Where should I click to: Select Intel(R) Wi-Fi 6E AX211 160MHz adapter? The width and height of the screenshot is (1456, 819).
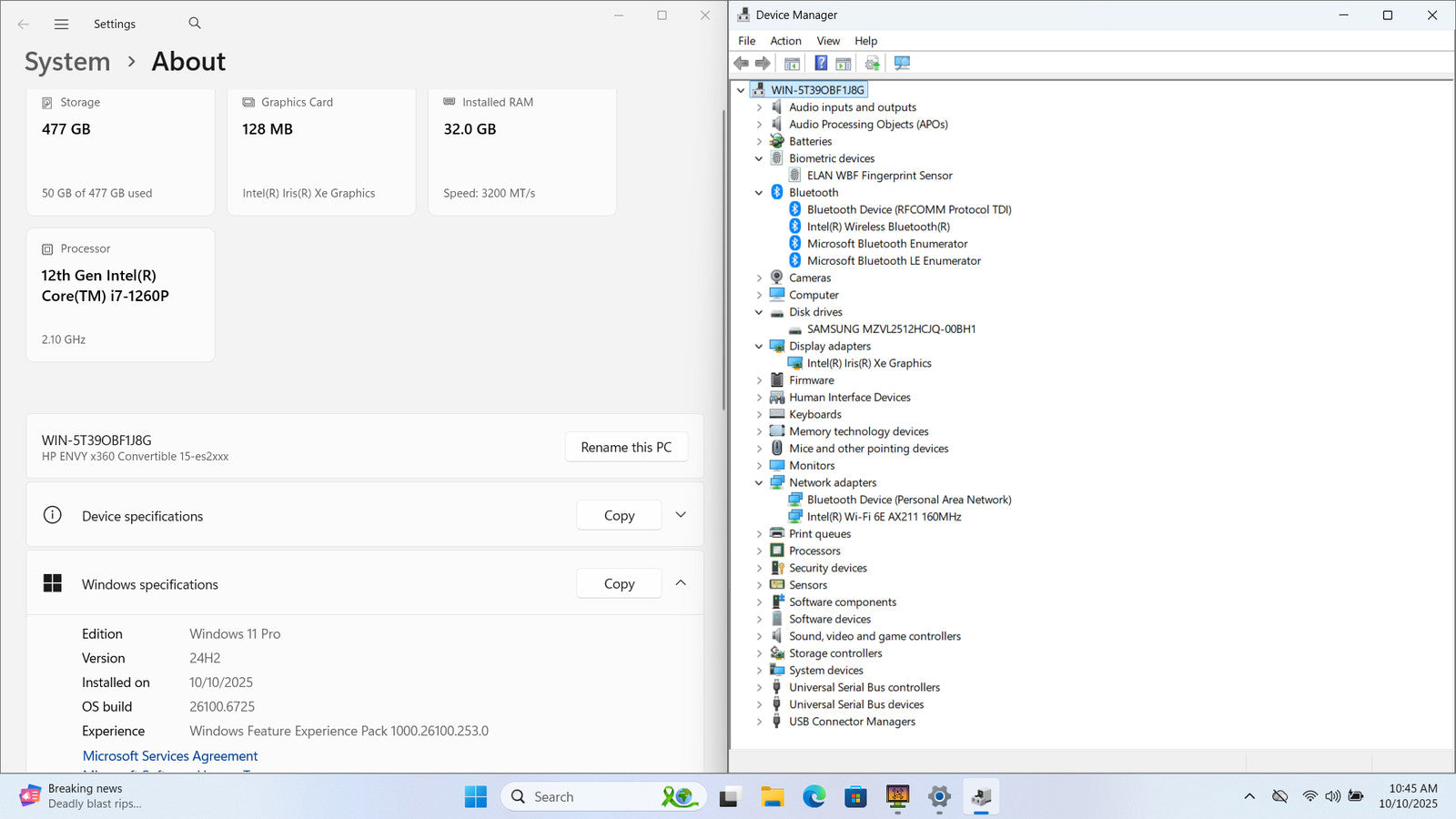884,517
